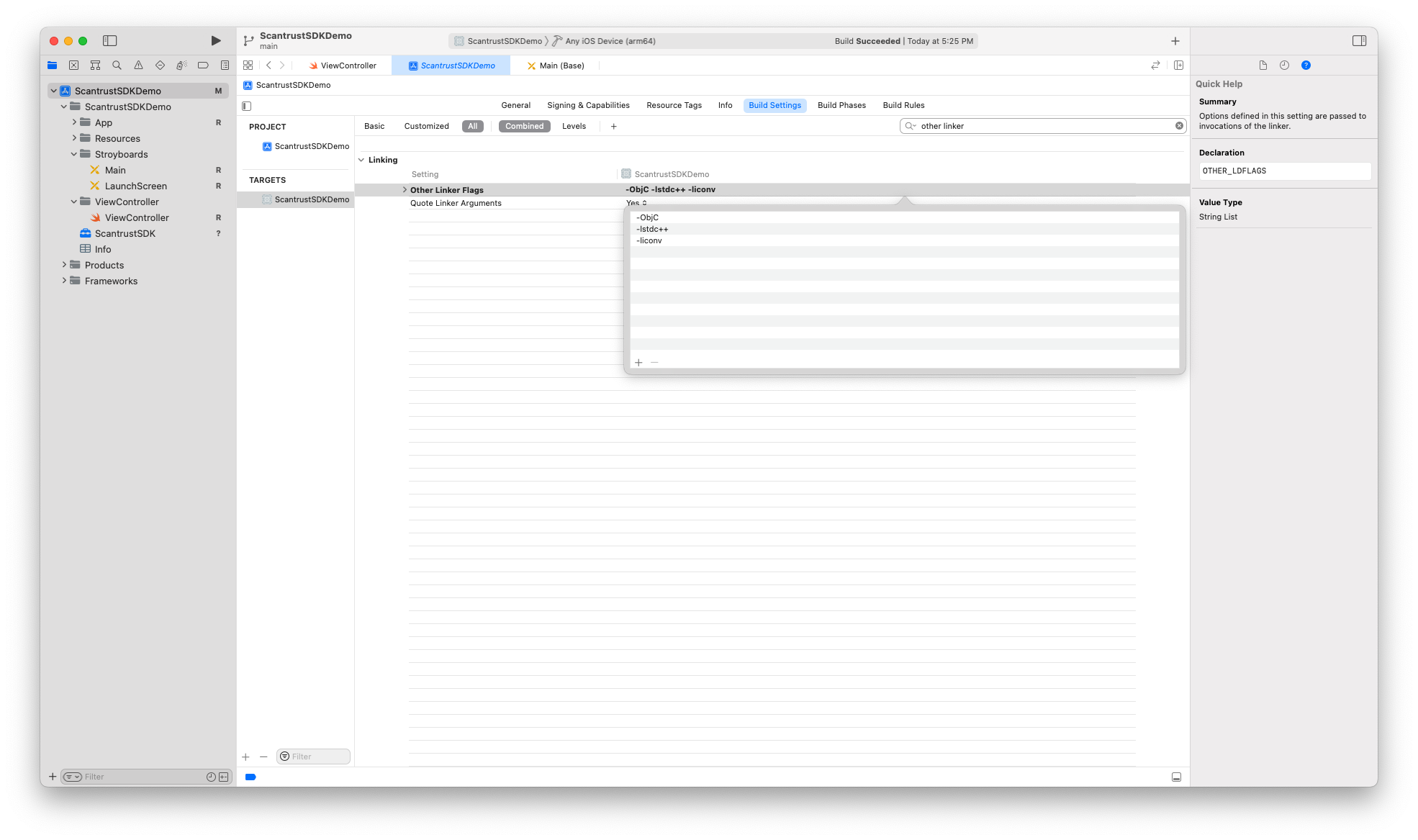This screenshot has height=840, width=1418.
Task: Switch to Resource Tags tab
Action: 674,105
